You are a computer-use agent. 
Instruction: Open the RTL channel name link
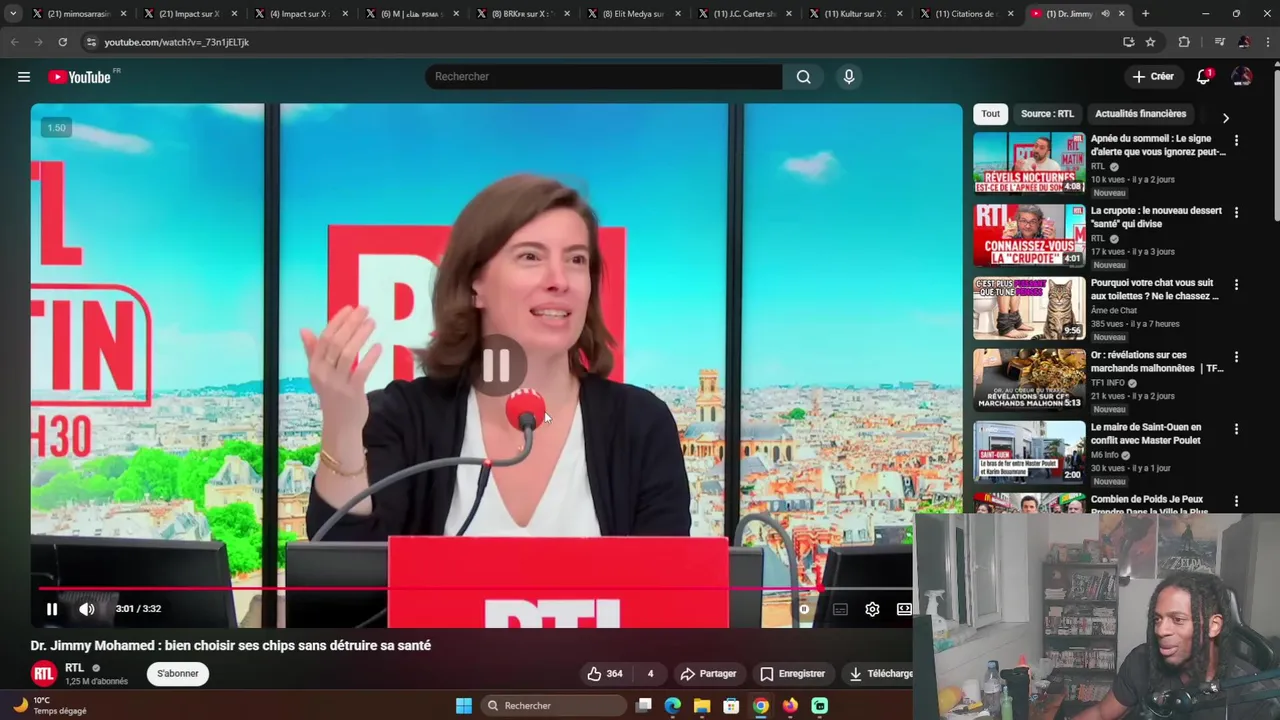click(x=74, y=668)
